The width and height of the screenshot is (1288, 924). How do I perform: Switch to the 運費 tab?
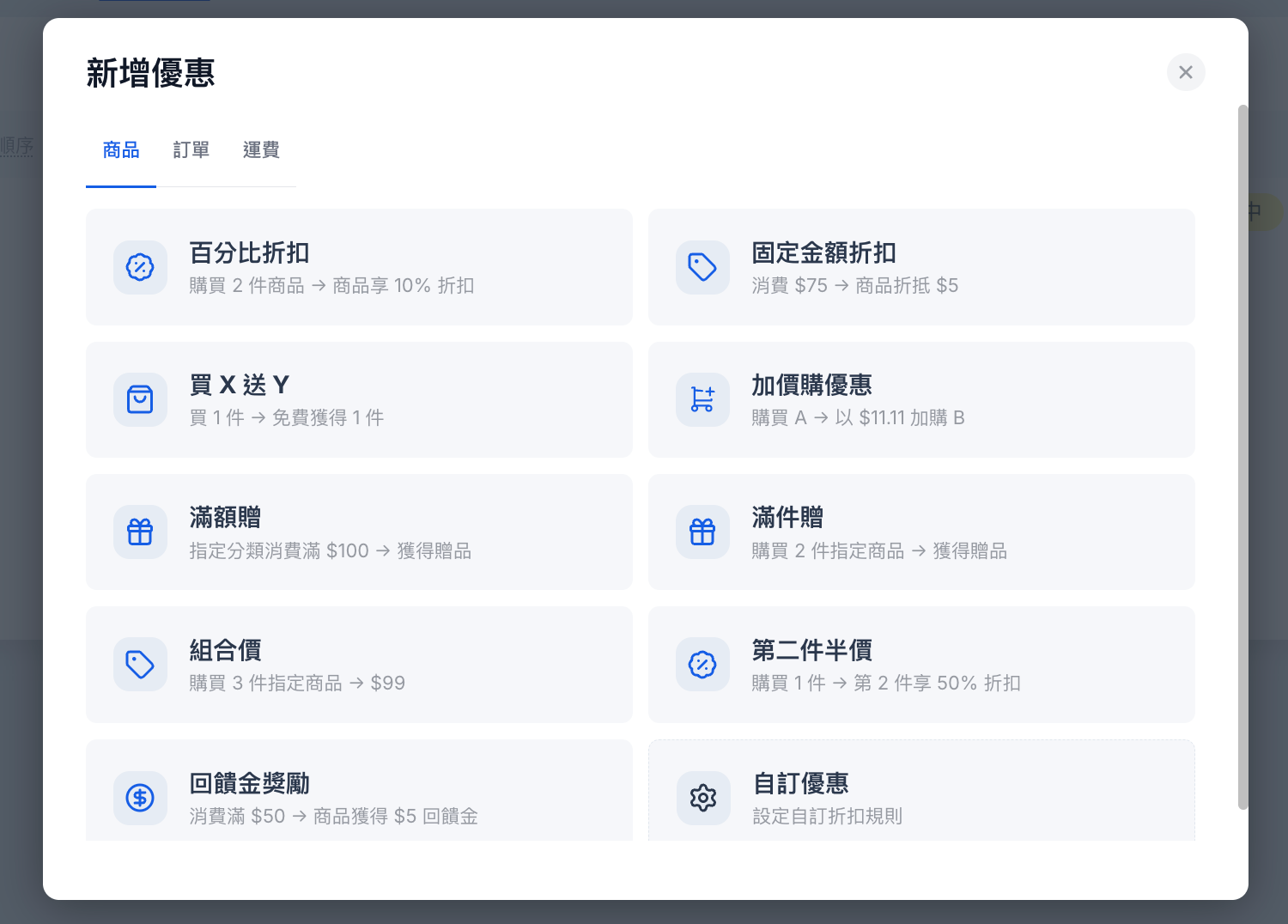tap(261, 150)
